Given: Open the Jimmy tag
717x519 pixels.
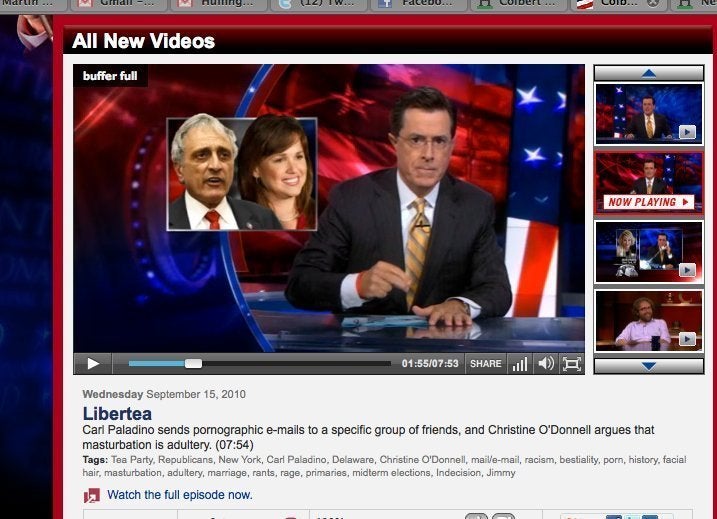Looking at the screenshot, I should pos(501,472).
